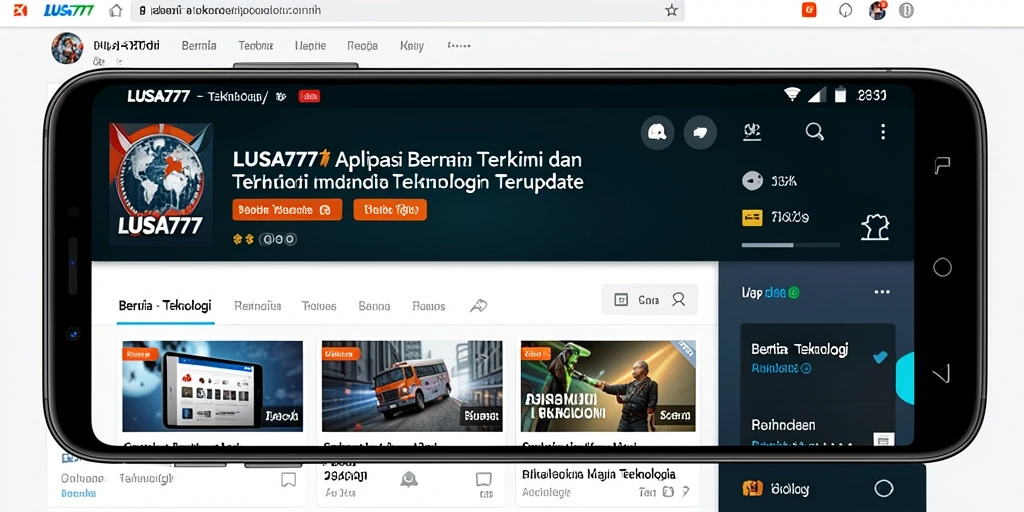Screen dimensions: 1024x512
Task: Click the orange icon beside Giology
Action: point(753,488)
